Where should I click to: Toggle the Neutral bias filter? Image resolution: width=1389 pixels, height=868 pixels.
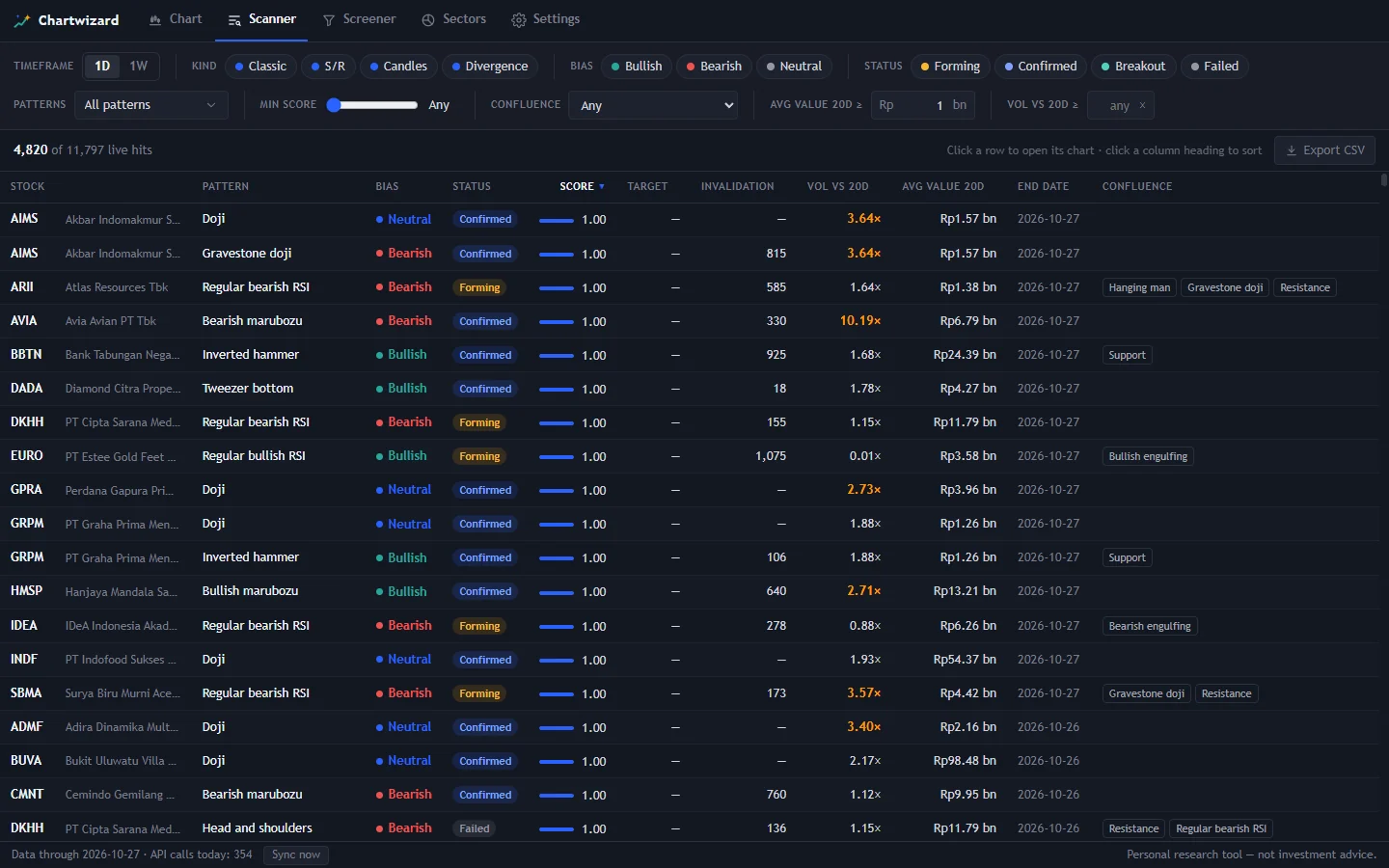click(x=794, y=67)
